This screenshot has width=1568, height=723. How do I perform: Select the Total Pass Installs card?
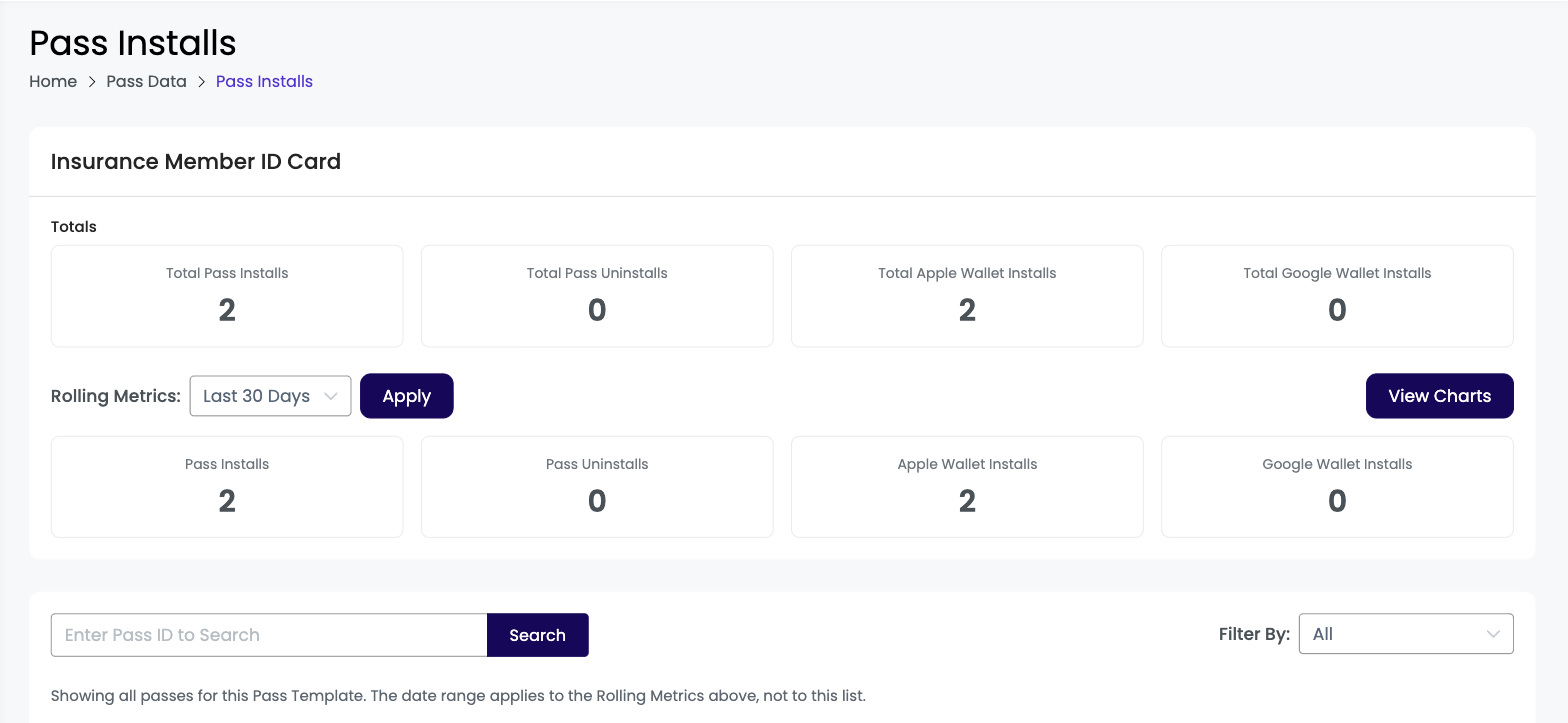click(x=227, y=296)
